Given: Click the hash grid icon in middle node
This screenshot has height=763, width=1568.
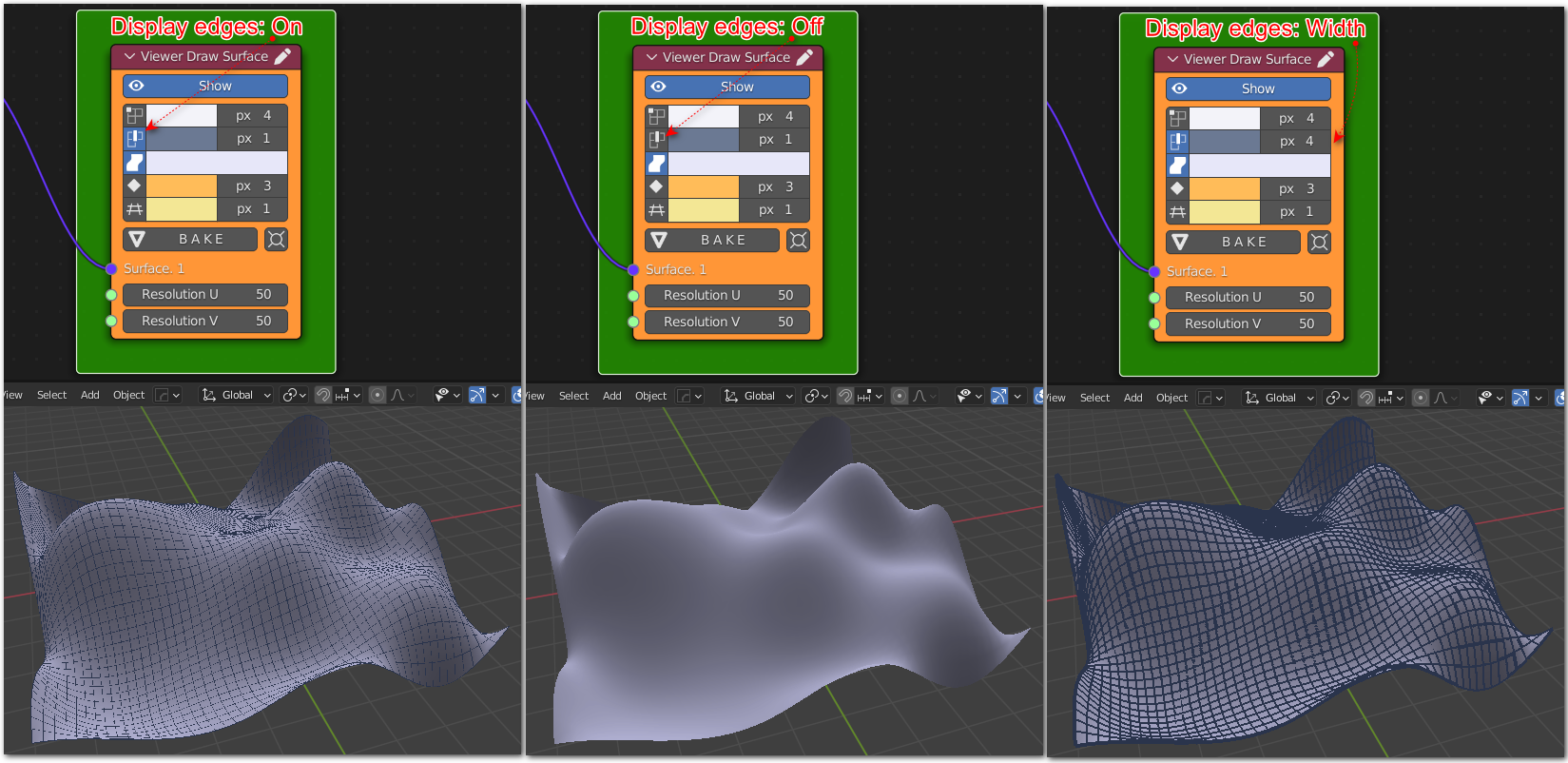Looking at the screenshot, I should 656,210.
